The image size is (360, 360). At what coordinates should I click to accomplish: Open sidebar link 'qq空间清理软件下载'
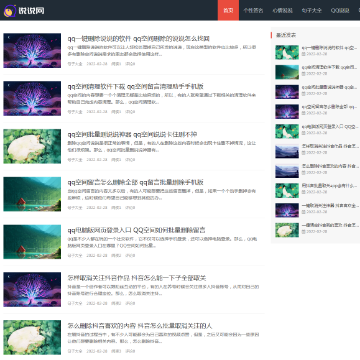click(x=330, y=67)
